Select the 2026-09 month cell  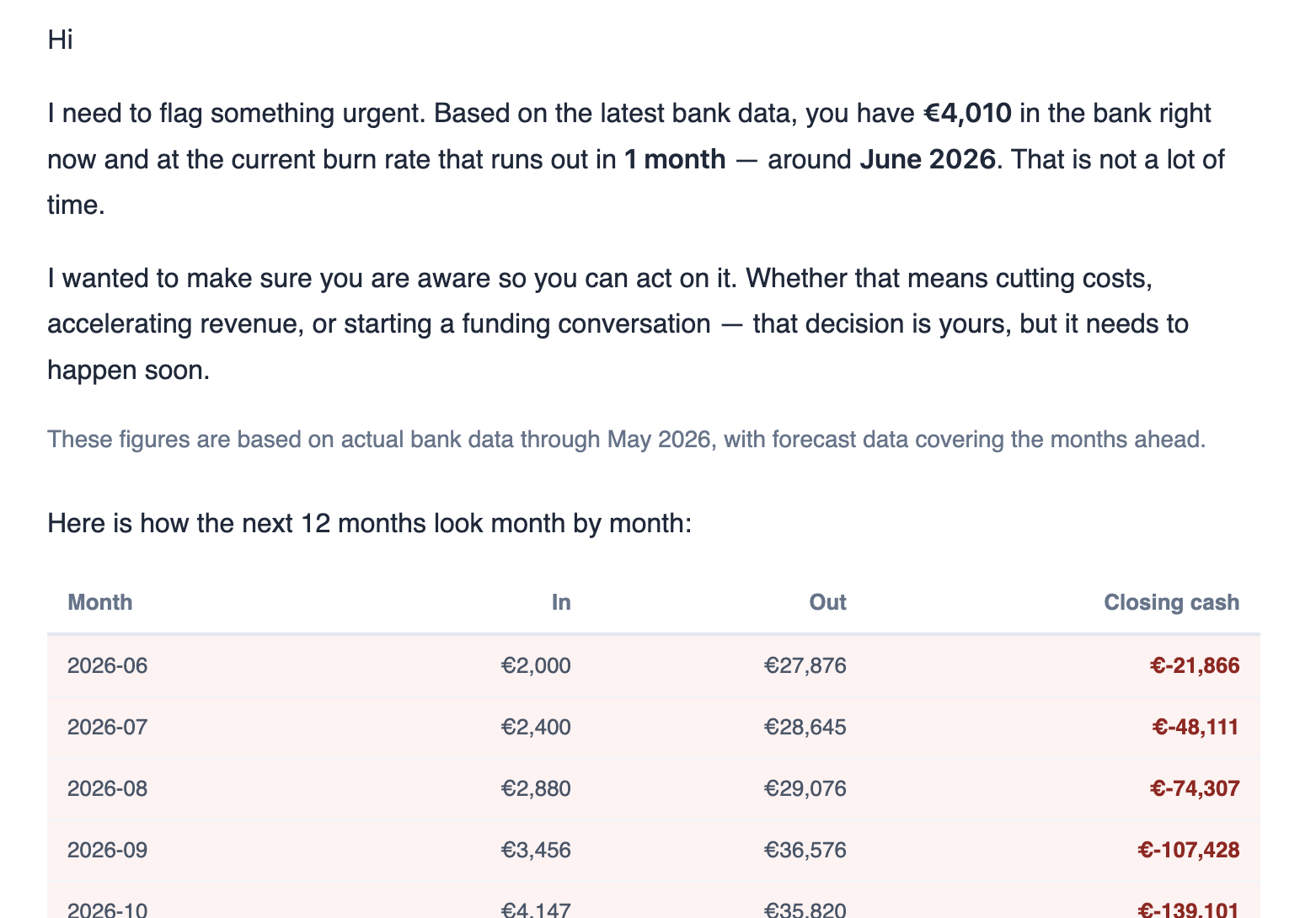click(x=108, y=850)
